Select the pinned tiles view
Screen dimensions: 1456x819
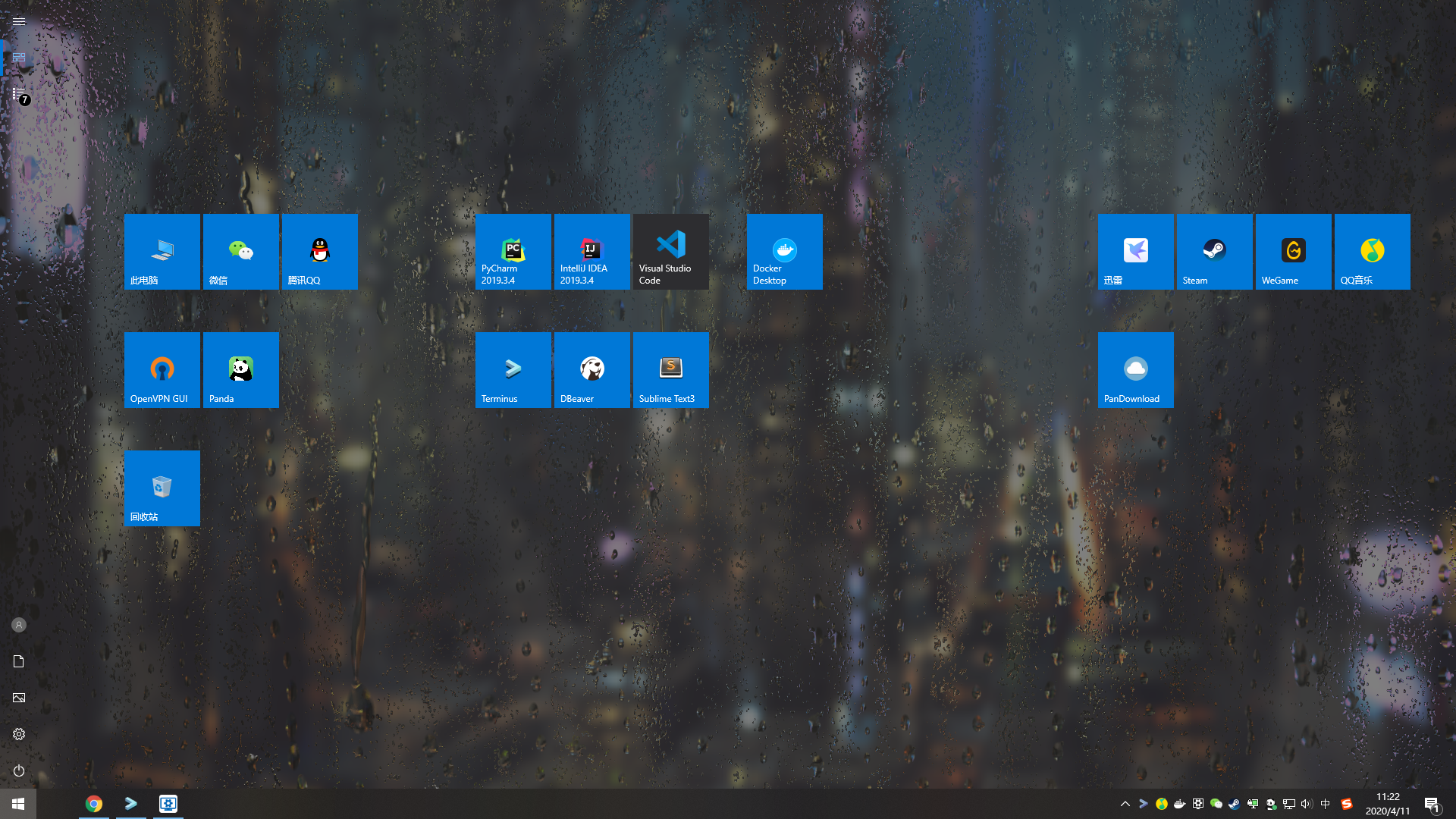[x=19, y=58]
